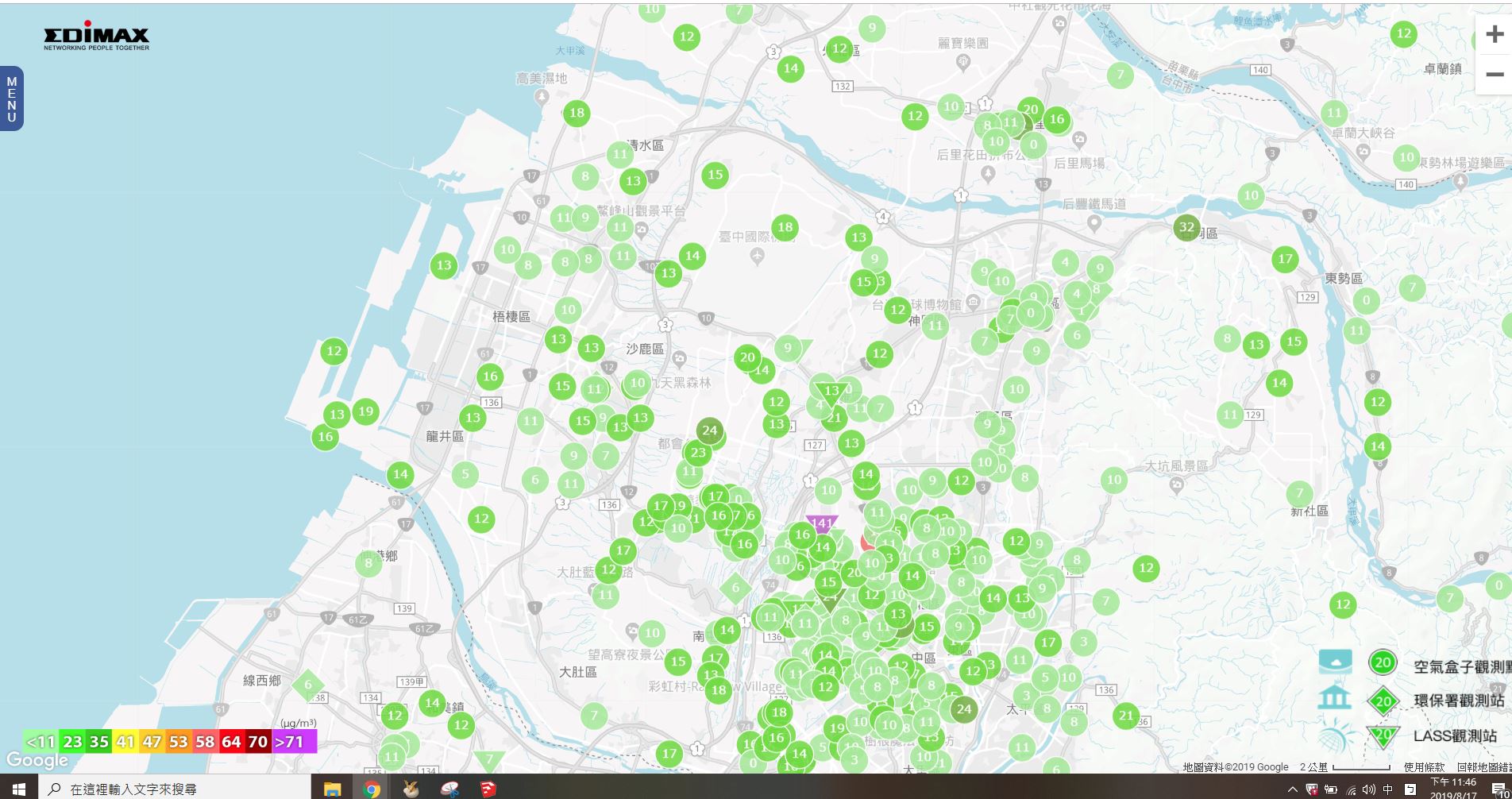Click the 53 orange scale swatch
Screen dimensions: 1512x799
[178, 742]
